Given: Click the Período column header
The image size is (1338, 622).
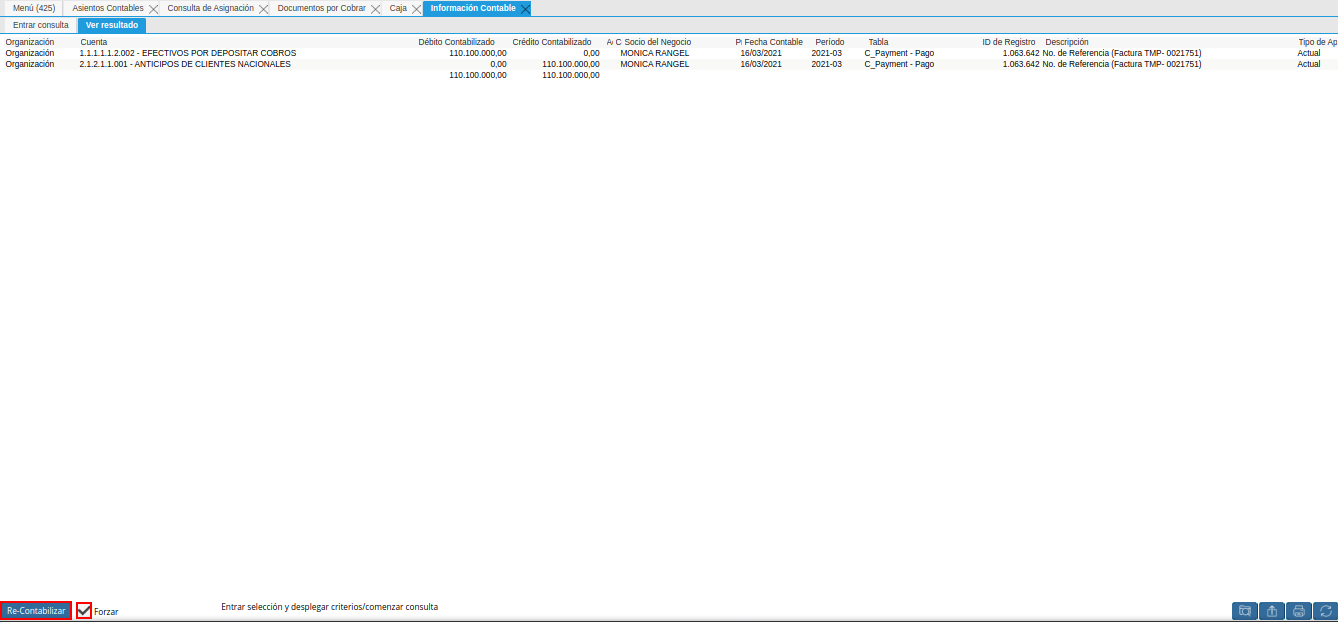Looking at the screenshot, I should pyautogui.click(x=830, y=42).
